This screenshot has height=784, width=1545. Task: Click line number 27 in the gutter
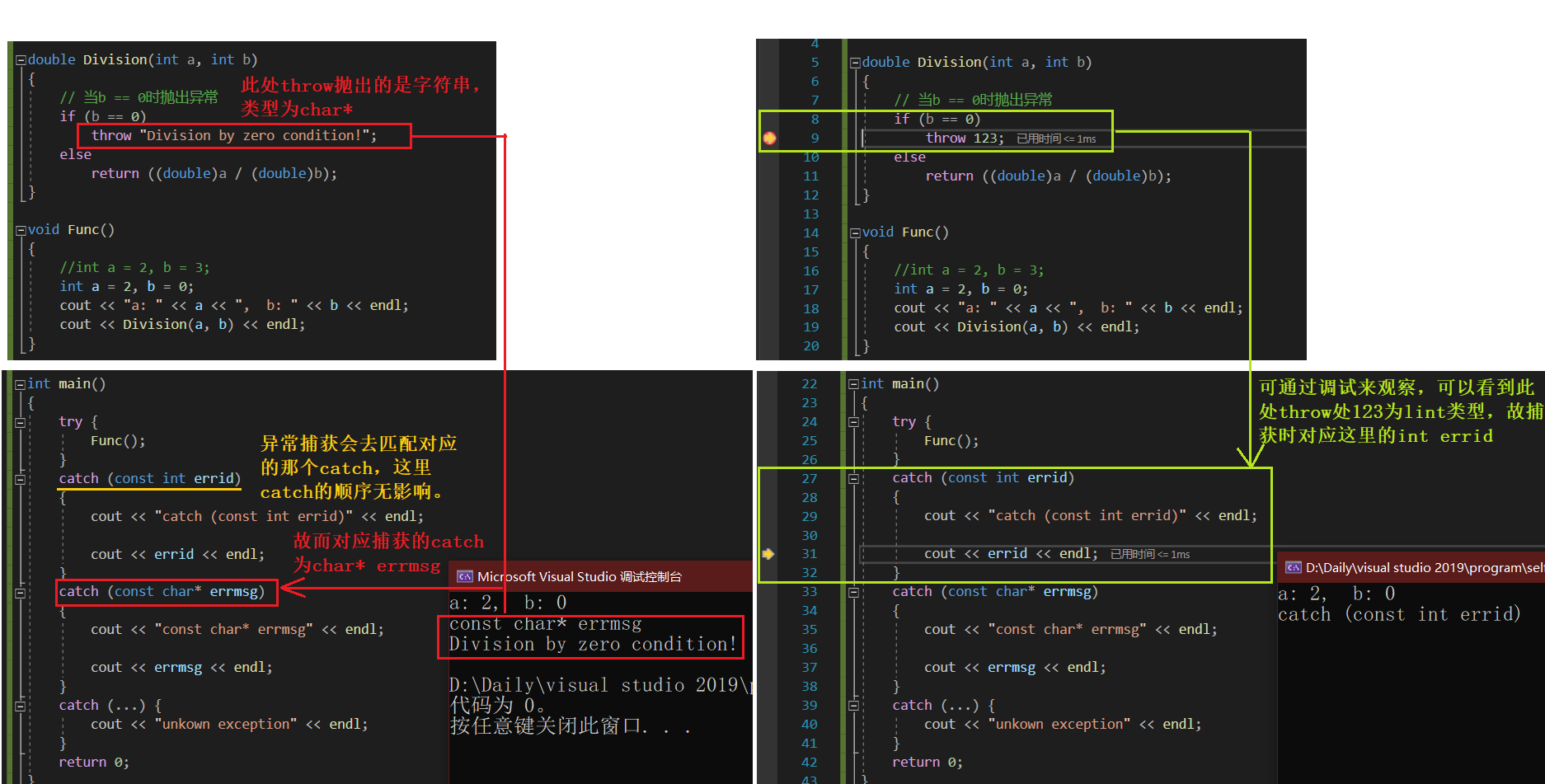point(810,478)
